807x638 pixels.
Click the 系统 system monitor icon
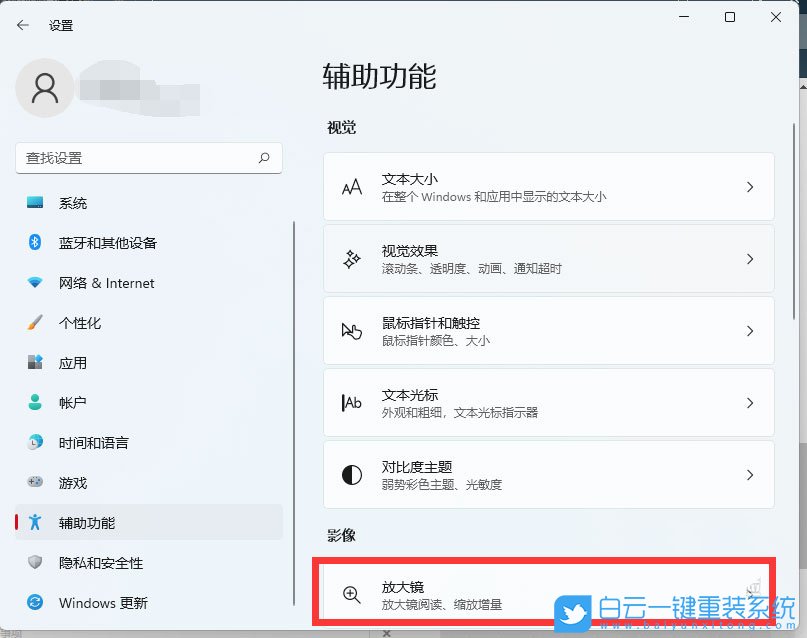pos(36,203)
